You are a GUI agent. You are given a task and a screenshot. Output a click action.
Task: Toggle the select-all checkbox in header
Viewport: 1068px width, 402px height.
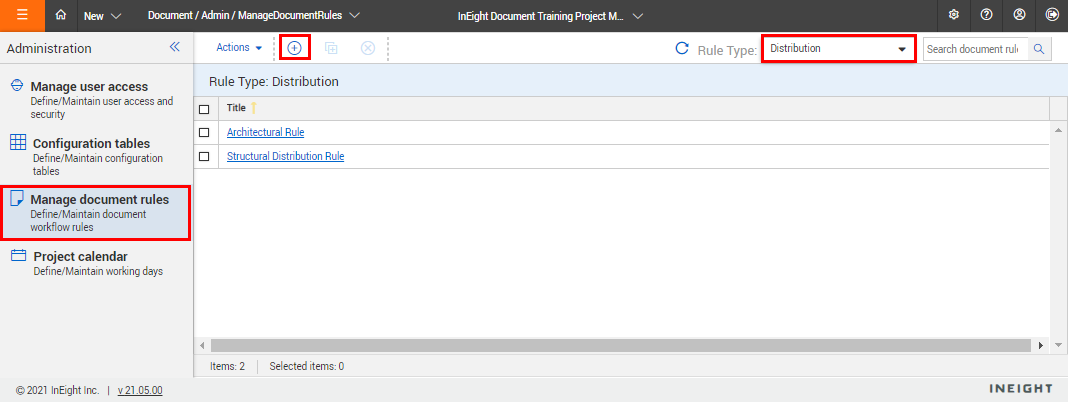click(204, 109)
